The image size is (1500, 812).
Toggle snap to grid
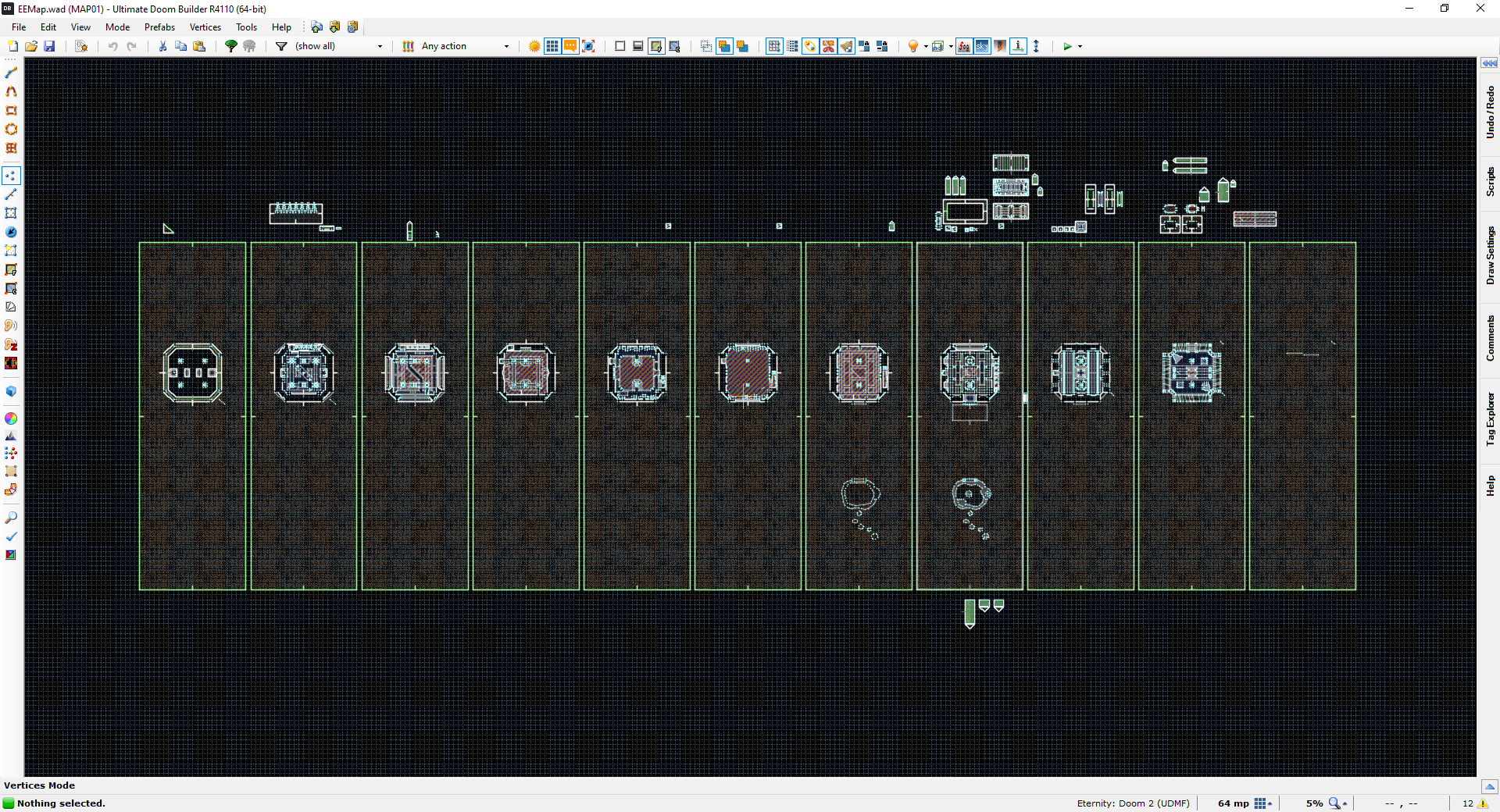click(x=774, y=46)
